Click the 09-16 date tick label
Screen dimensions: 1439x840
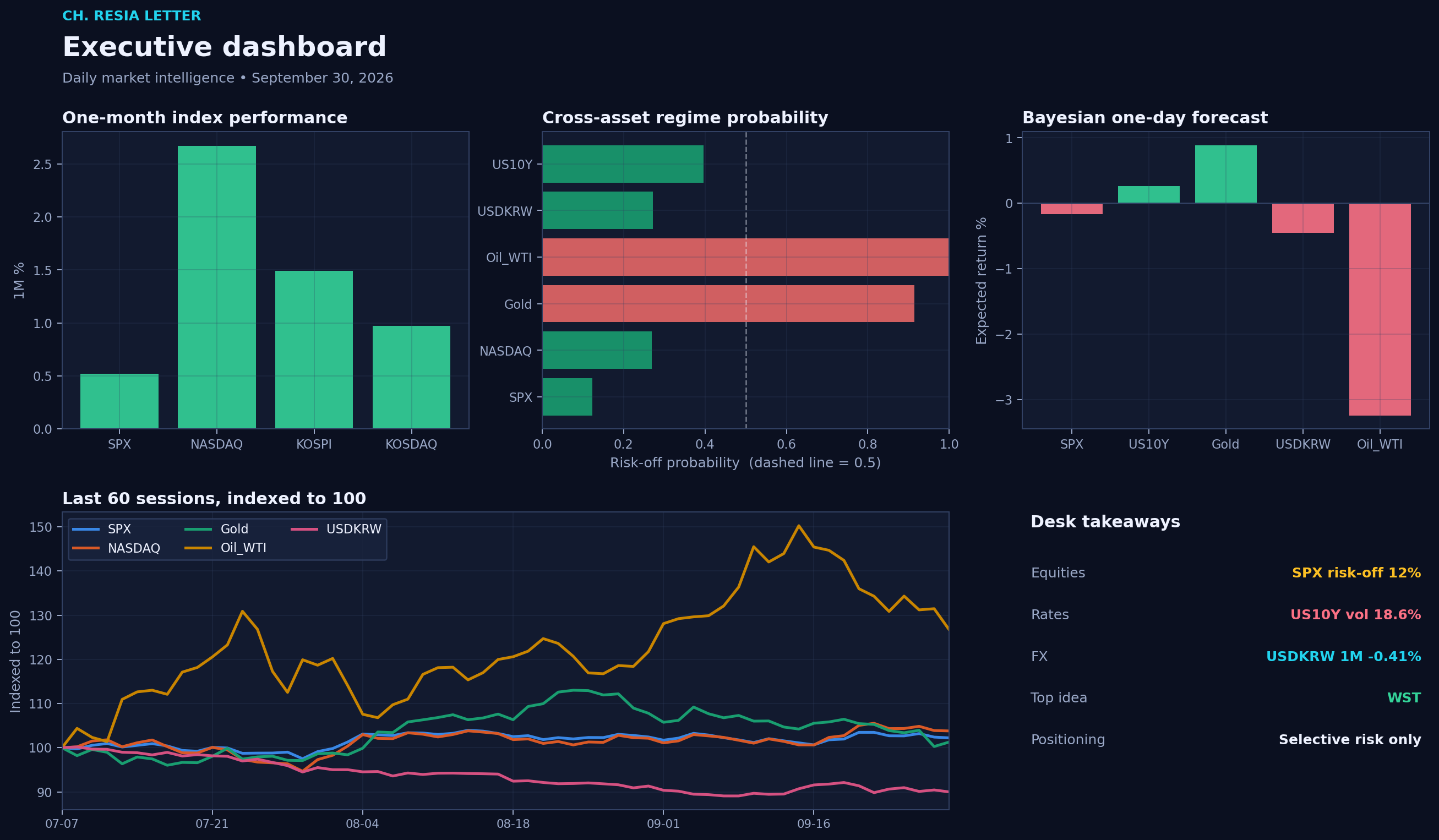(813, 824)
